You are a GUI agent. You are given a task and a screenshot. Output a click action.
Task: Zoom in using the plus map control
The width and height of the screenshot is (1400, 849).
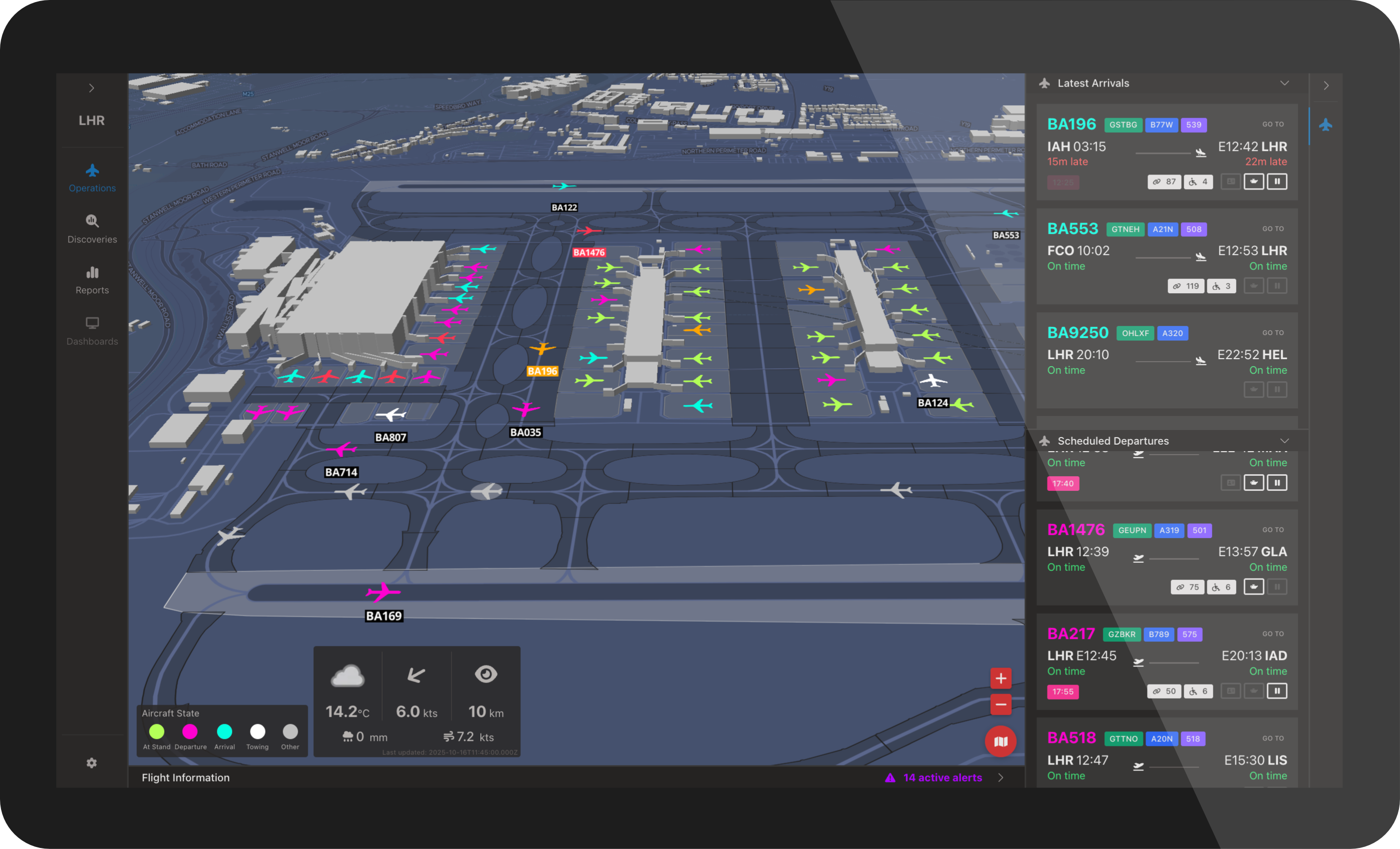[1001, 677]
